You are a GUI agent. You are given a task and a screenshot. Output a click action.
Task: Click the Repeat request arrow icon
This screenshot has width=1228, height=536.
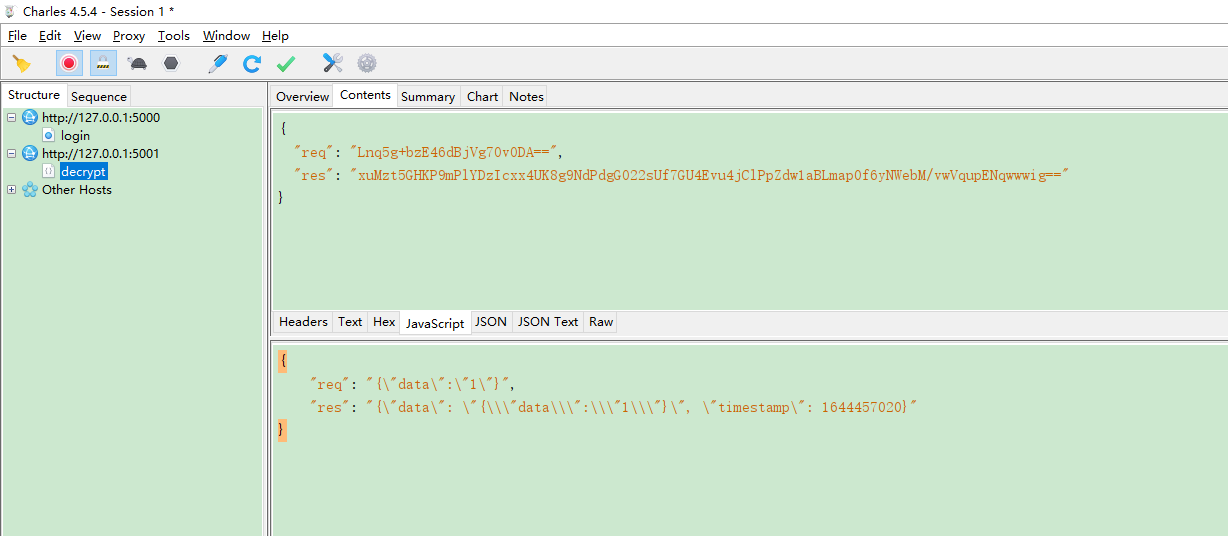coord(252,64)
